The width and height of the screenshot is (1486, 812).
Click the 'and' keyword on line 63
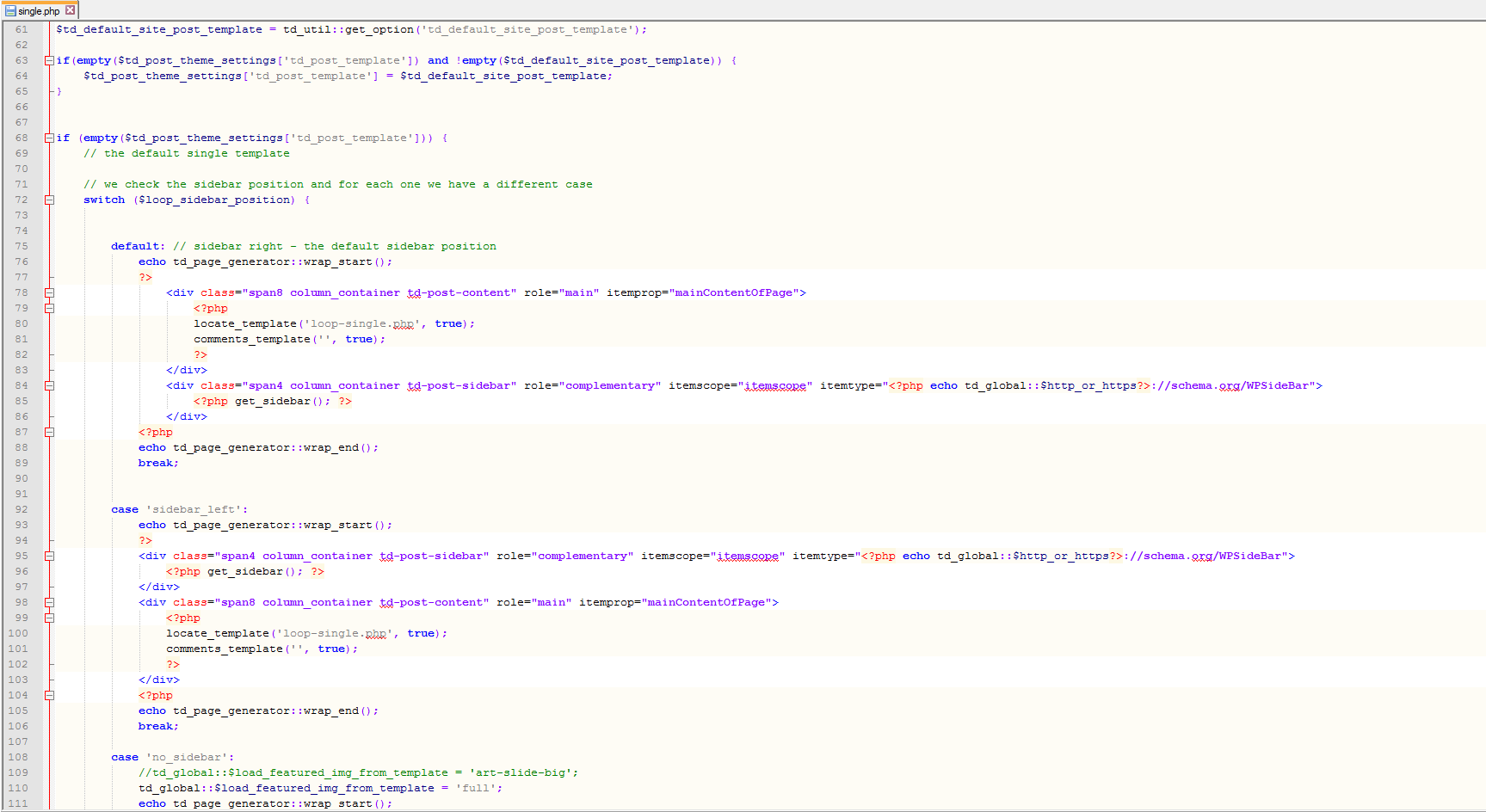pyautogui.click(x=438, y=60)
